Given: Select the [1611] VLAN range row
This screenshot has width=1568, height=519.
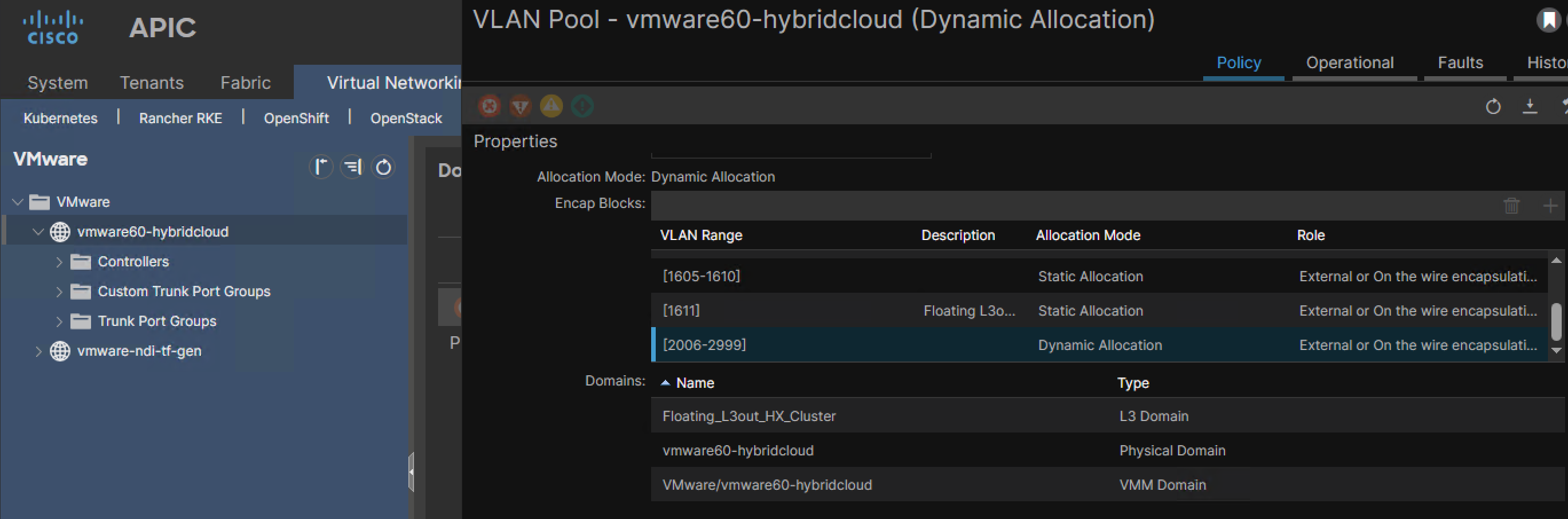Looking at the screenshot, I should pos(1100,310).
